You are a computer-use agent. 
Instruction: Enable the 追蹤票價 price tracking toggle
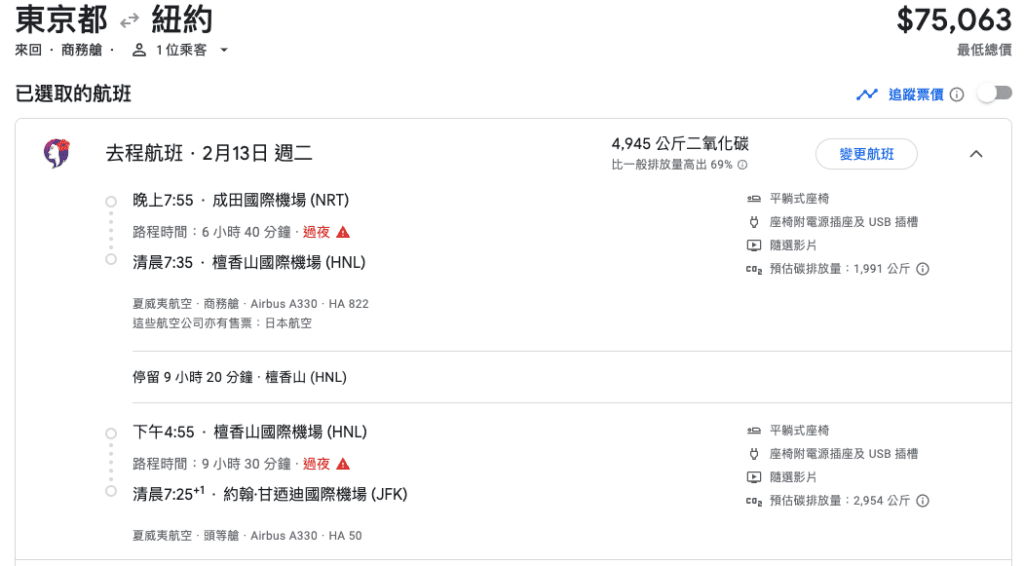pyautogui.click(x=994, y=94)
